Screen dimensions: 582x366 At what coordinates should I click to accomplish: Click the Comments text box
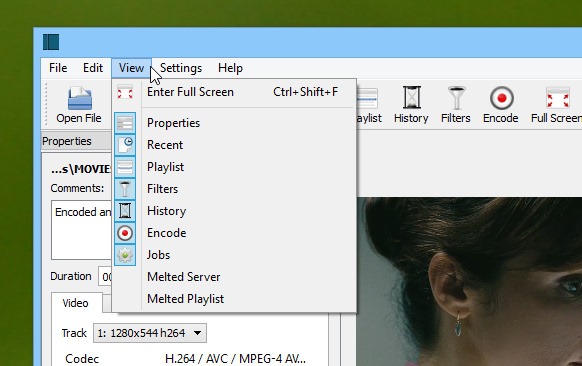[81, 230]
